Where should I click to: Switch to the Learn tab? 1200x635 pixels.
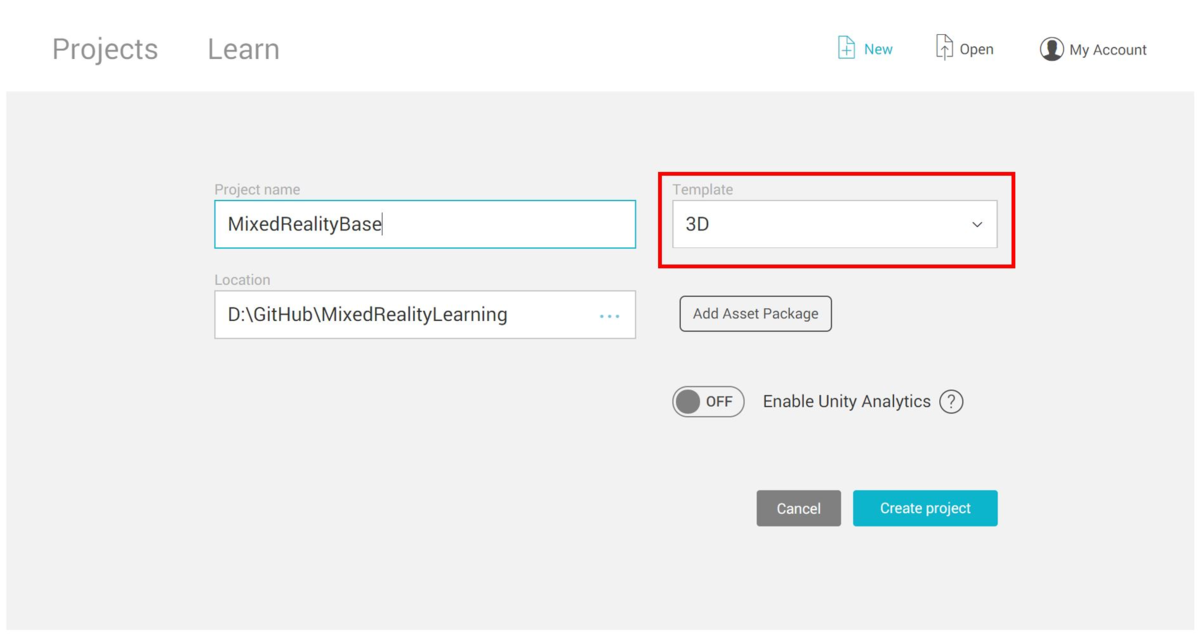243,49
